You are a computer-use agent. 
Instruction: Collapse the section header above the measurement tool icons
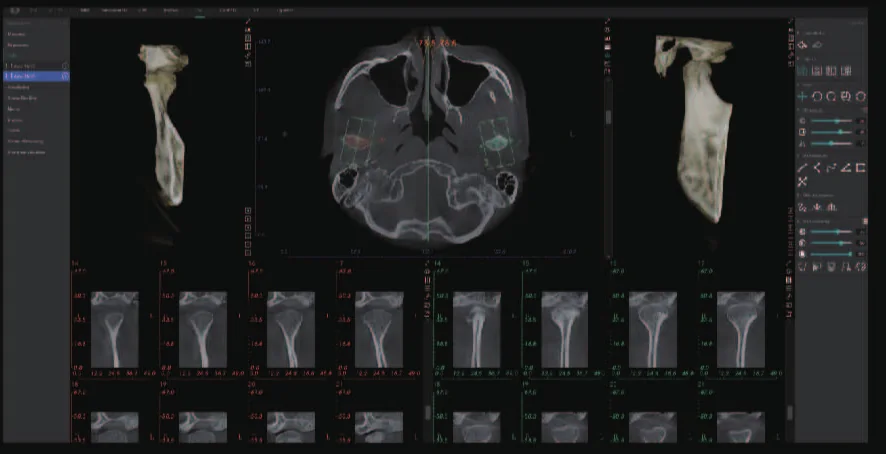coord(814,156)
